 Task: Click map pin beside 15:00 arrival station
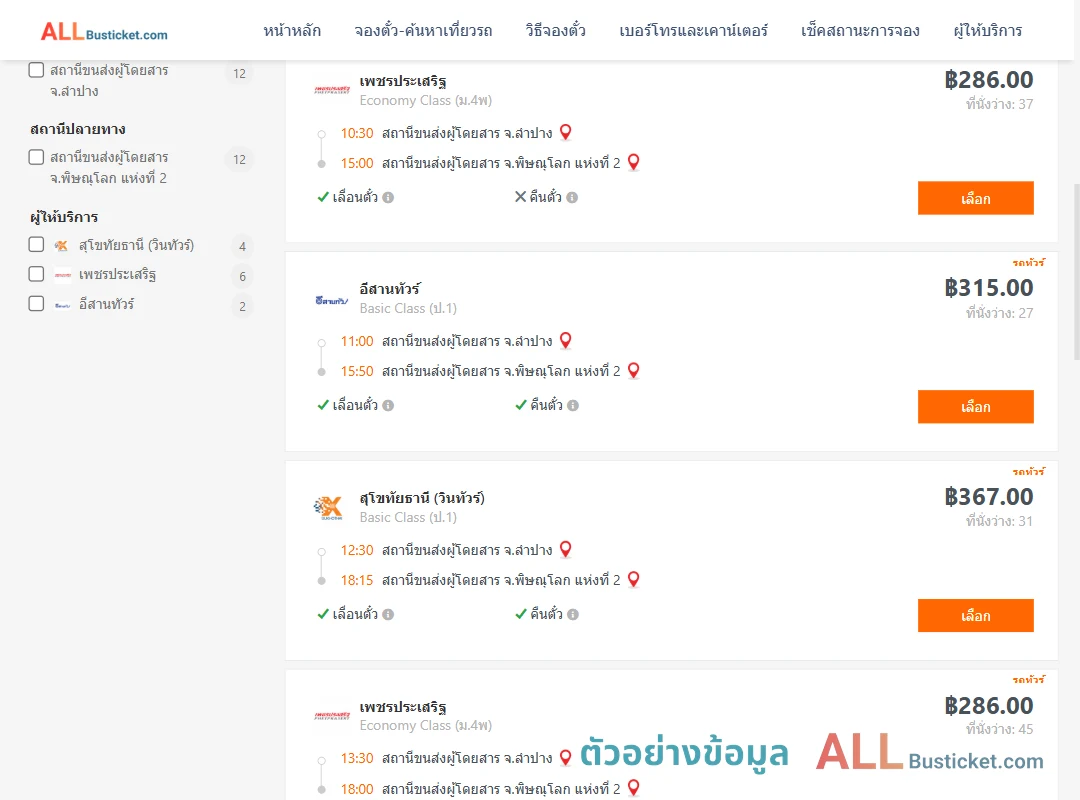coord(634,162)
